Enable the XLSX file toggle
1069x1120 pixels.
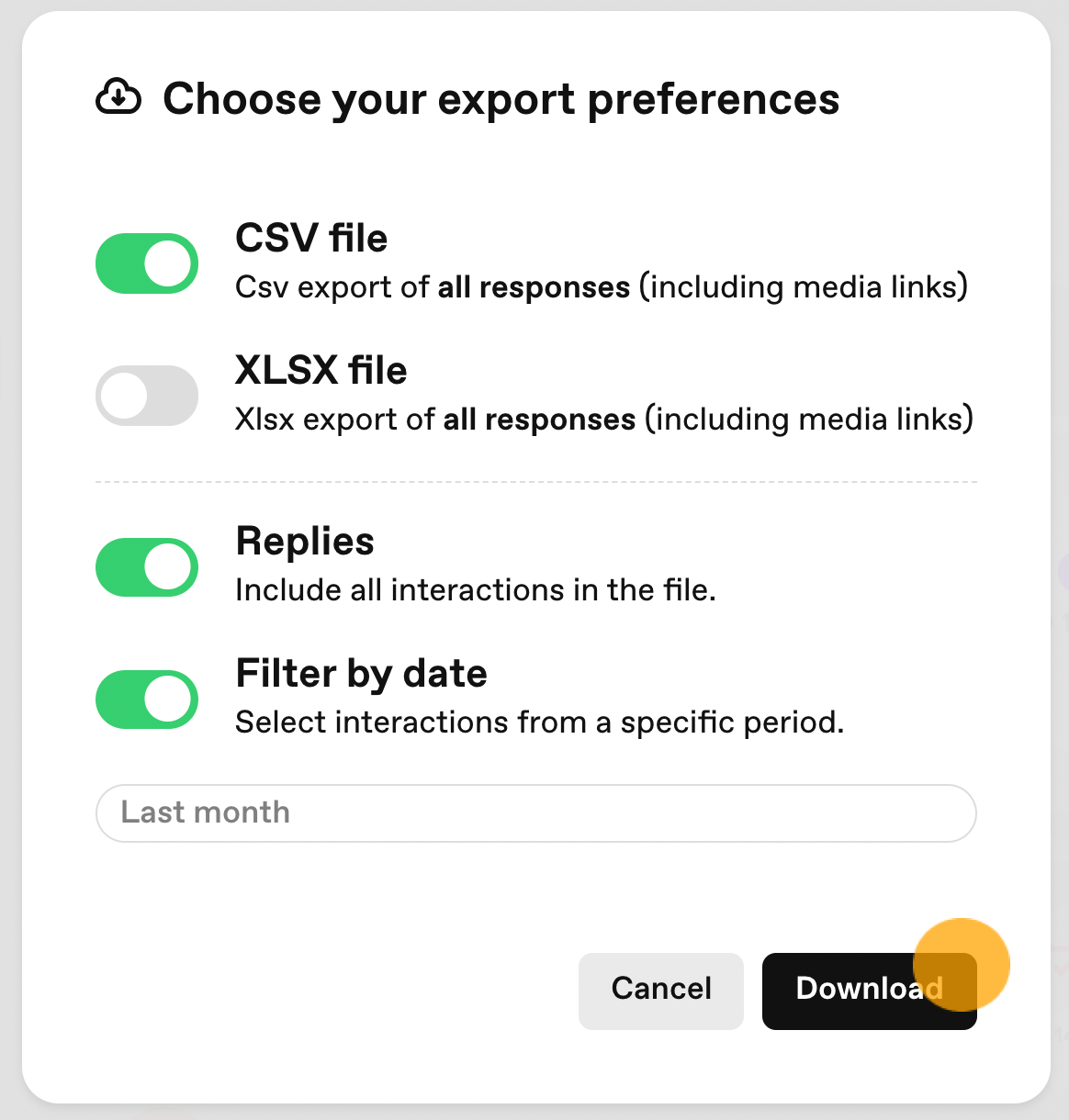pos(147,396)
